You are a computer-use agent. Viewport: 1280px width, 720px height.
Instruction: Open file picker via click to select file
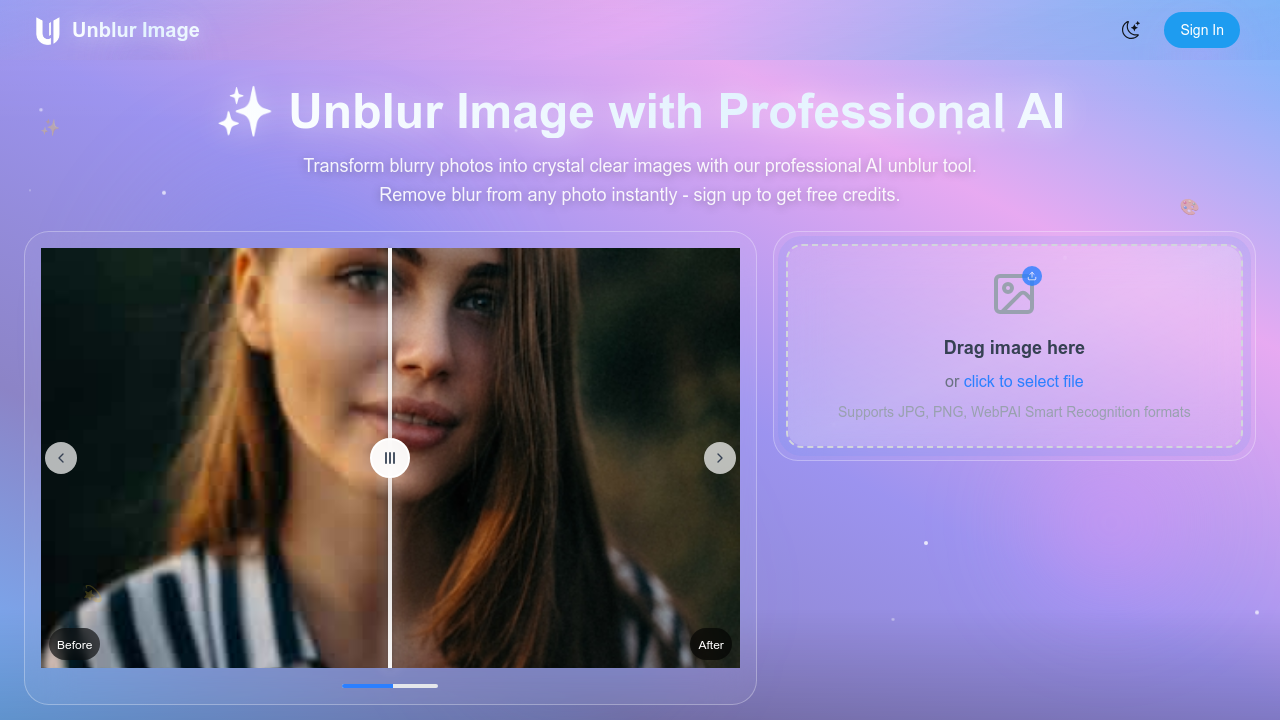(x=1023, y=381)
